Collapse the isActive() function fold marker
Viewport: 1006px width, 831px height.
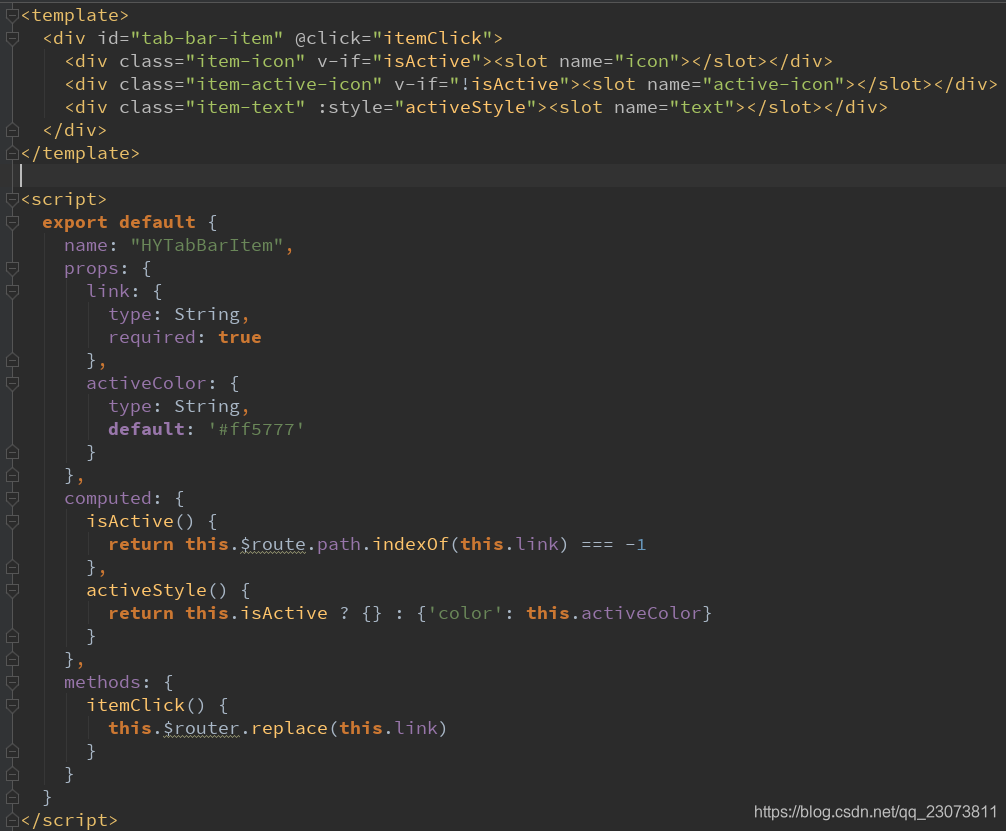coord(12,522)
